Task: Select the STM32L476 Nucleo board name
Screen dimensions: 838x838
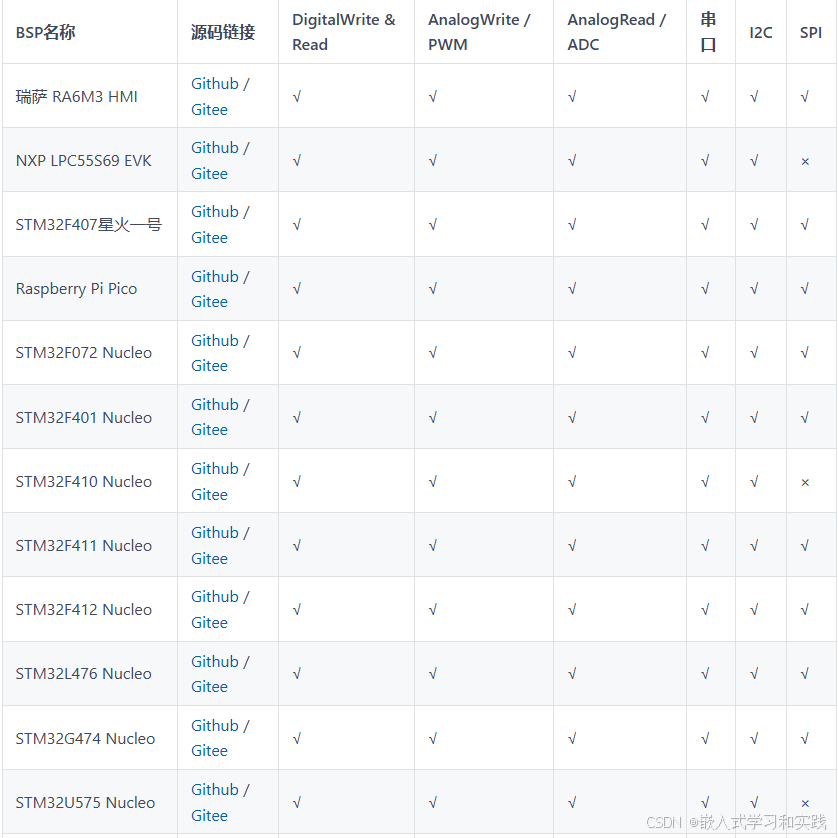Action: coord(83,674)
